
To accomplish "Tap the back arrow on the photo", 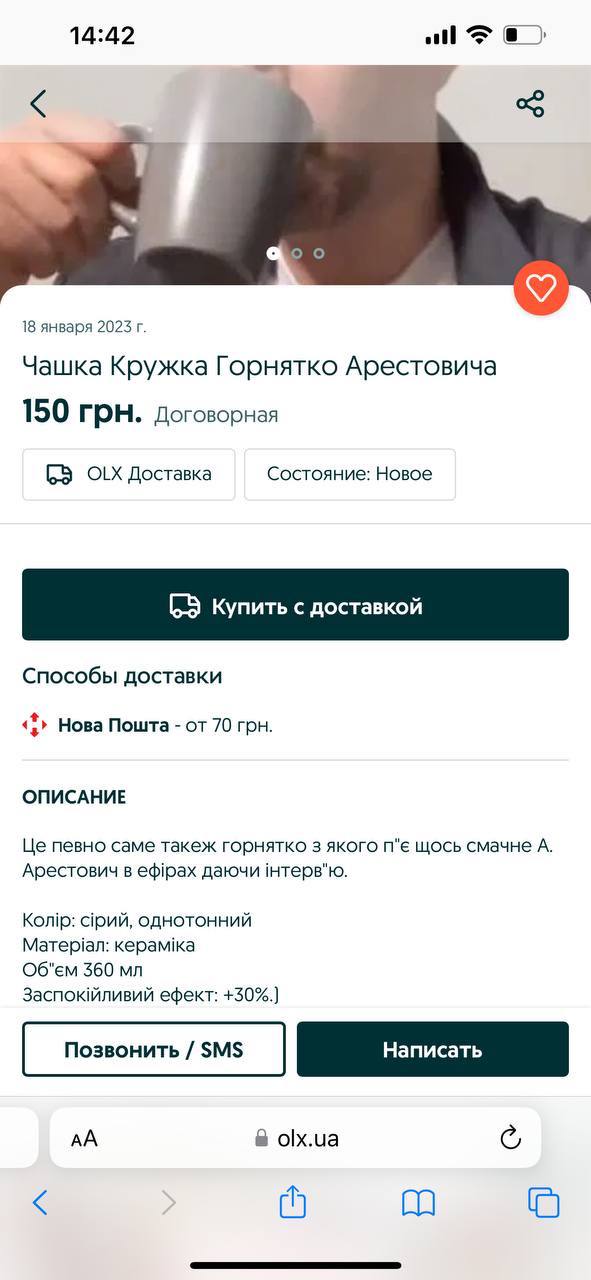I will [38, 103].
